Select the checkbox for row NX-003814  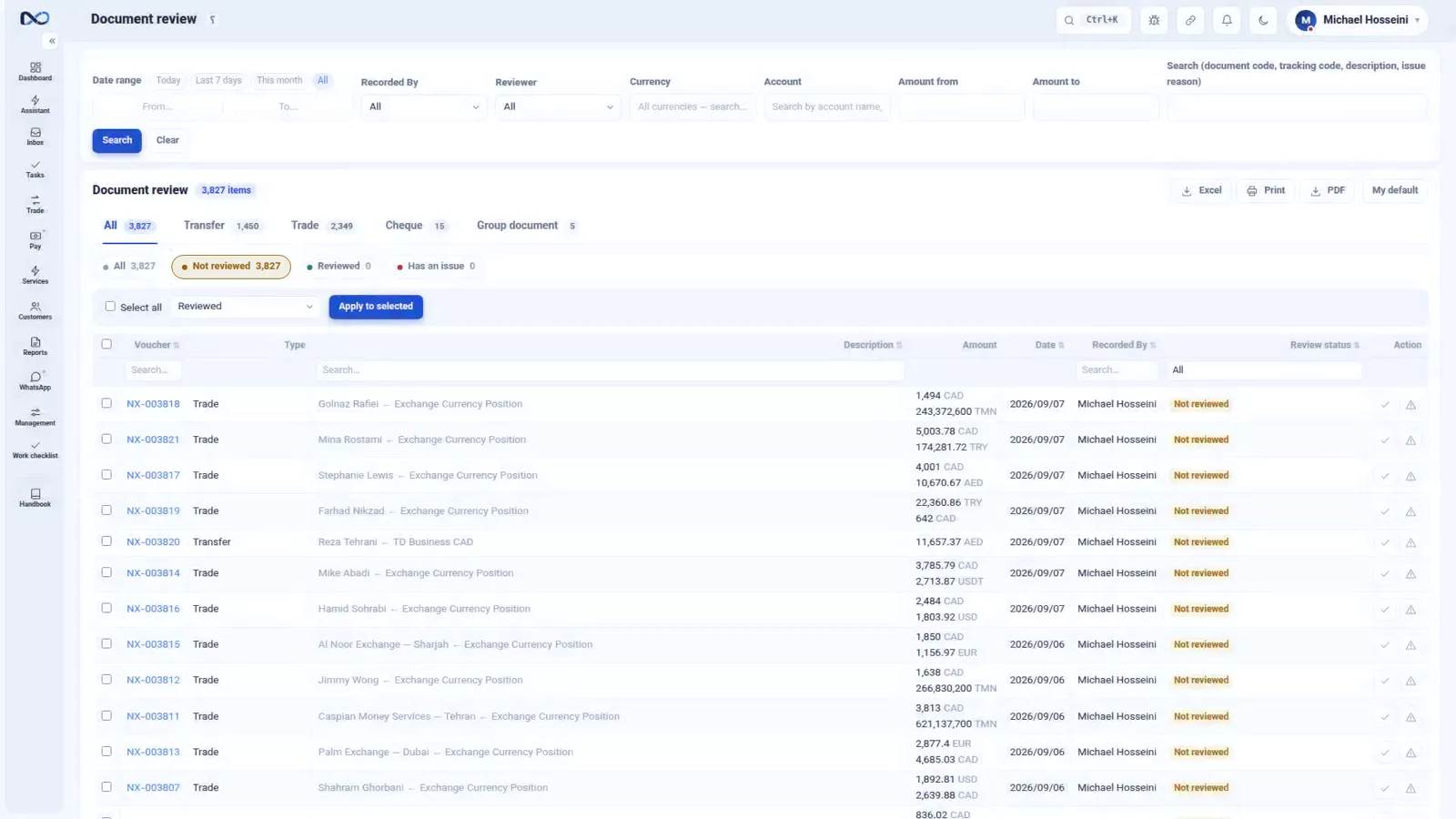(x=106, y=572)
